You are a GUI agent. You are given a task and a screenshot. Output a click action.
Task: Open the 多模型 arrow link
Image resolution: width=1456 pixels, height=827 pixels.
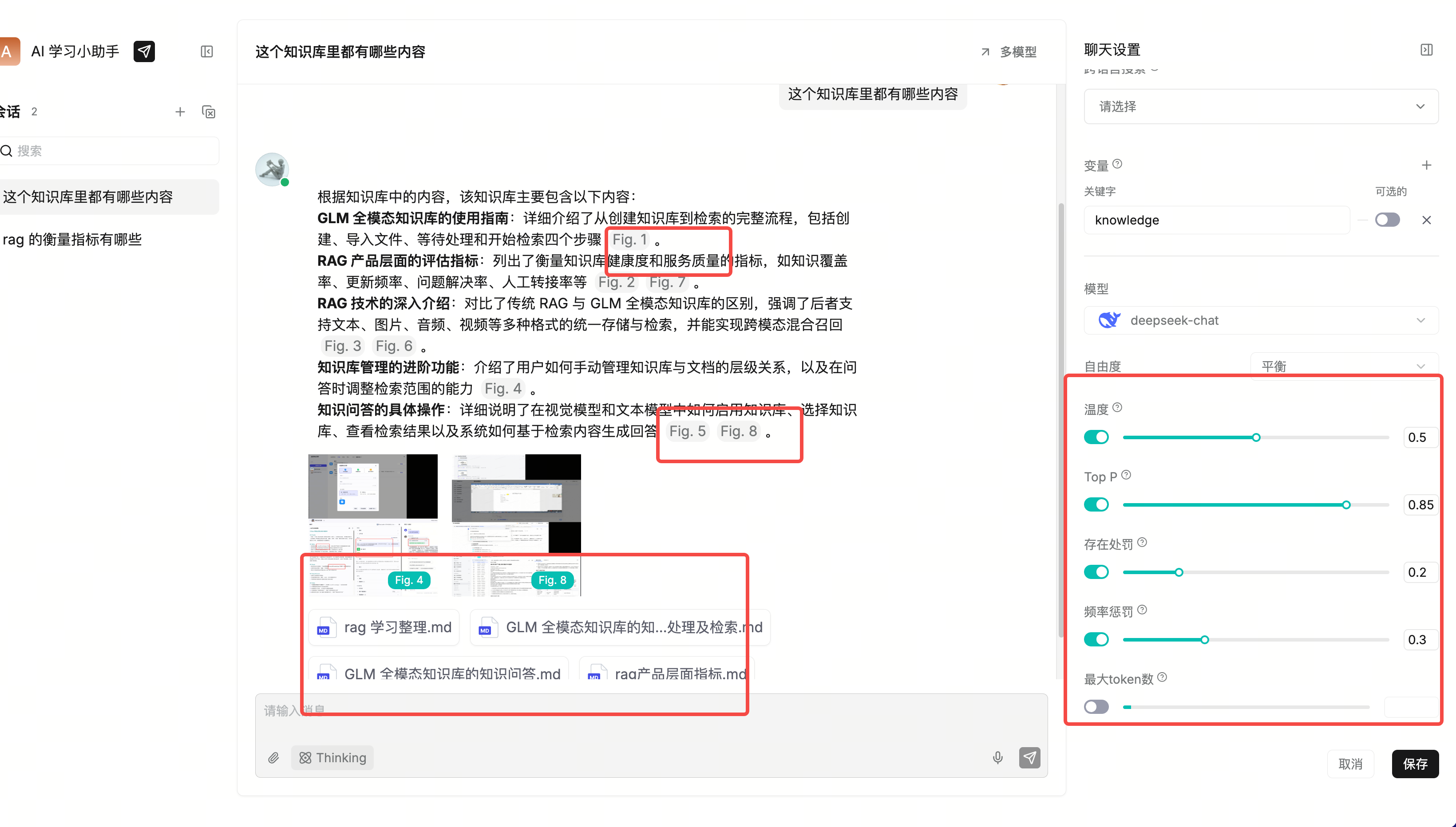coord(1009,52)
